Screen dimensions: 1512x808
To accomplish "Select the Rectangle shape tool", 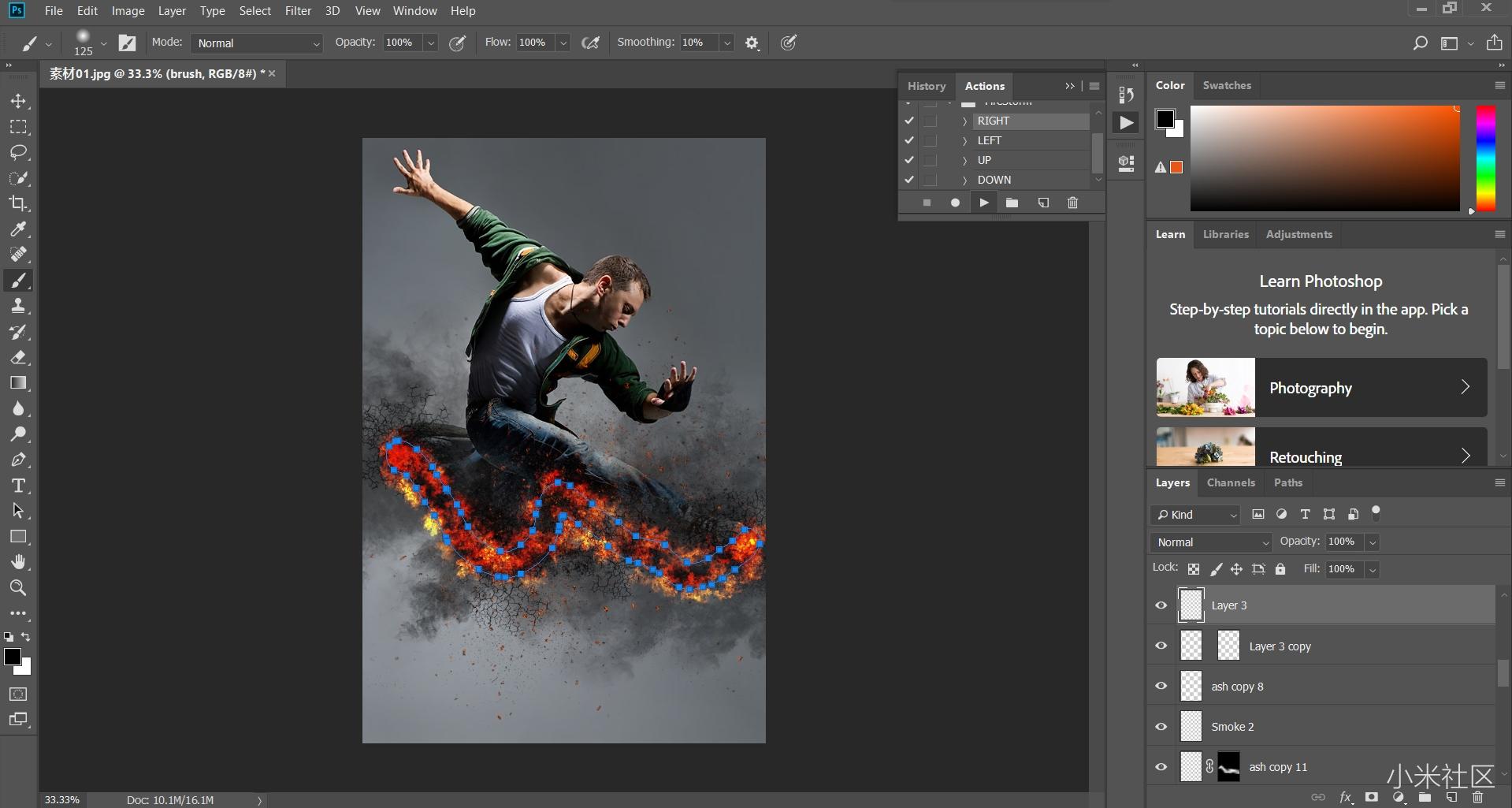I will coord(19,537).
